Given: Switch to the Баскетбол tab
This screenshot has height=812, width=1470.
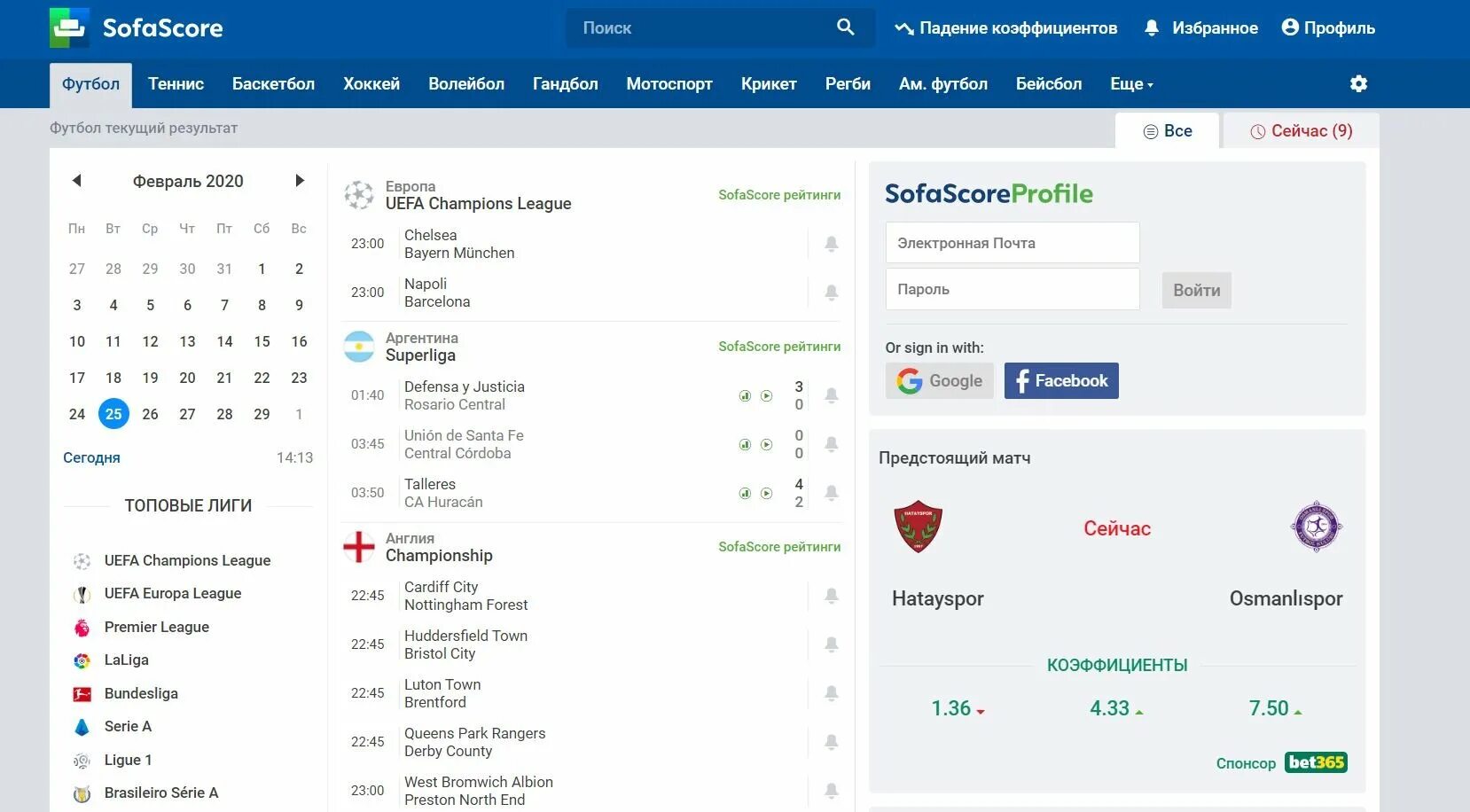Looking at the screenshot, I should pos(273,84).
